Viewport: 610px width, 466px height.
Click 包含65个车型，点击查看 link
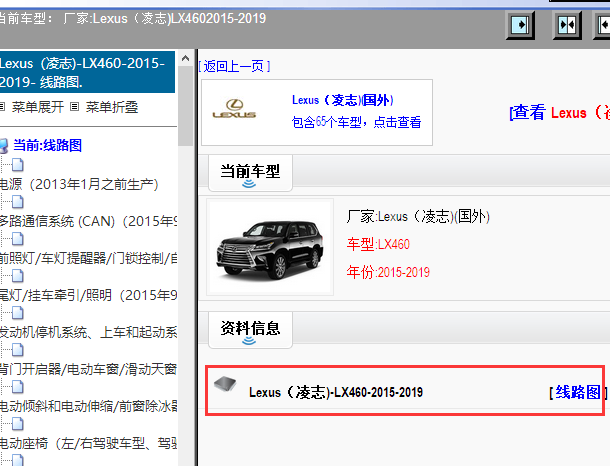[x=356, y=122]
